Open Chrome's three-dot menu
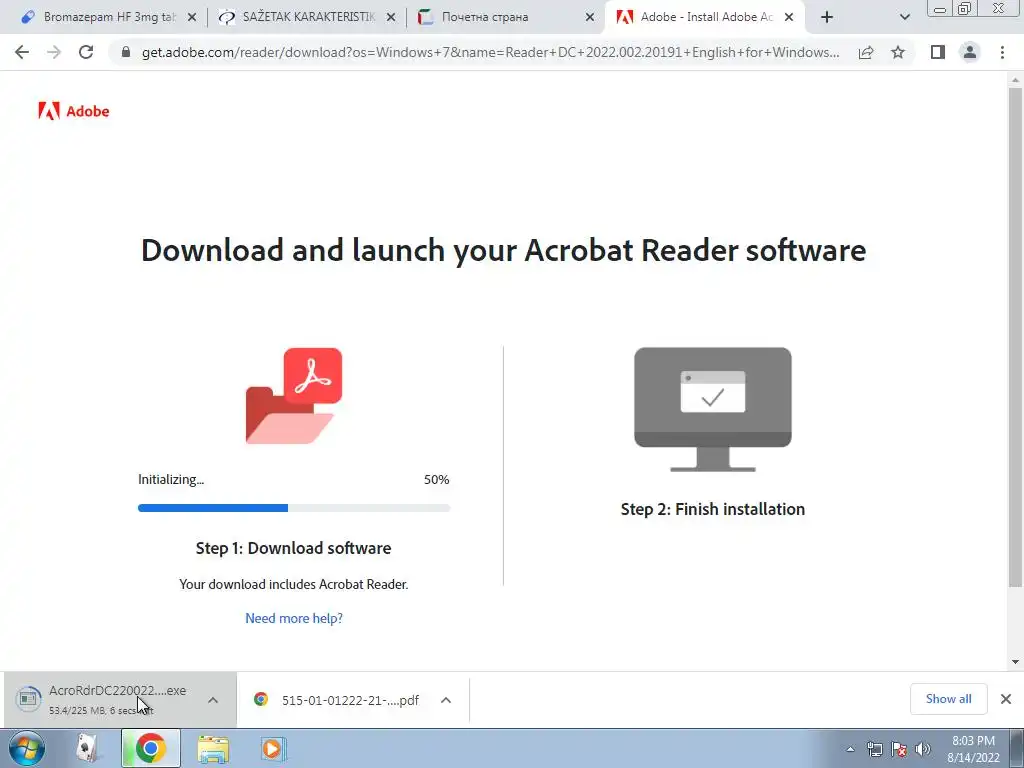Screen dimensions: 1024x768 click(x=1002, y=52)
